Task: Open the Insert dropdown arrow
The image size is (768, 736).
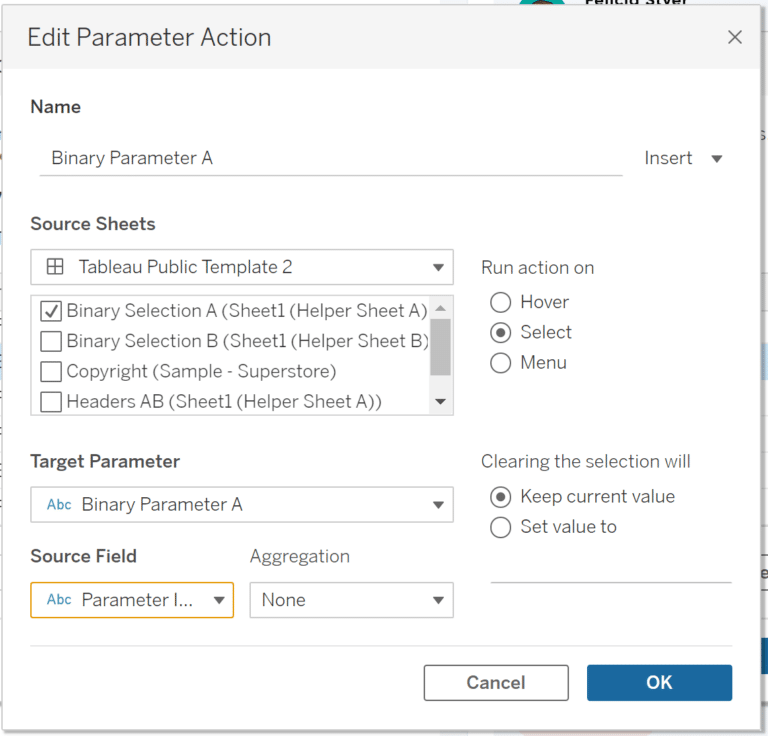Action: click(x=717, y=159)
